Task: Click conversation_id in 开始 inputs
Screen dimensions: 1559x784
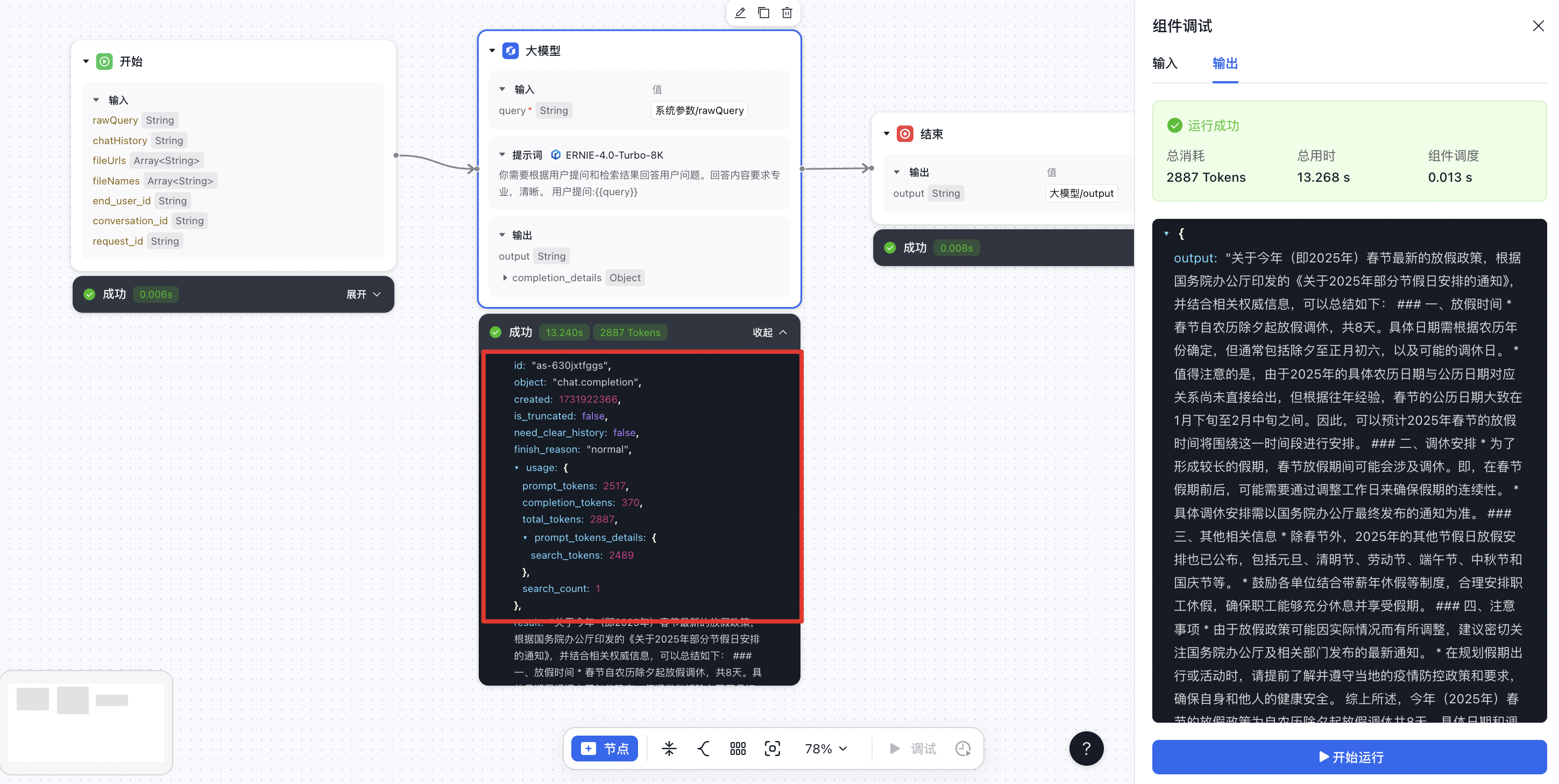Action: 130,221
